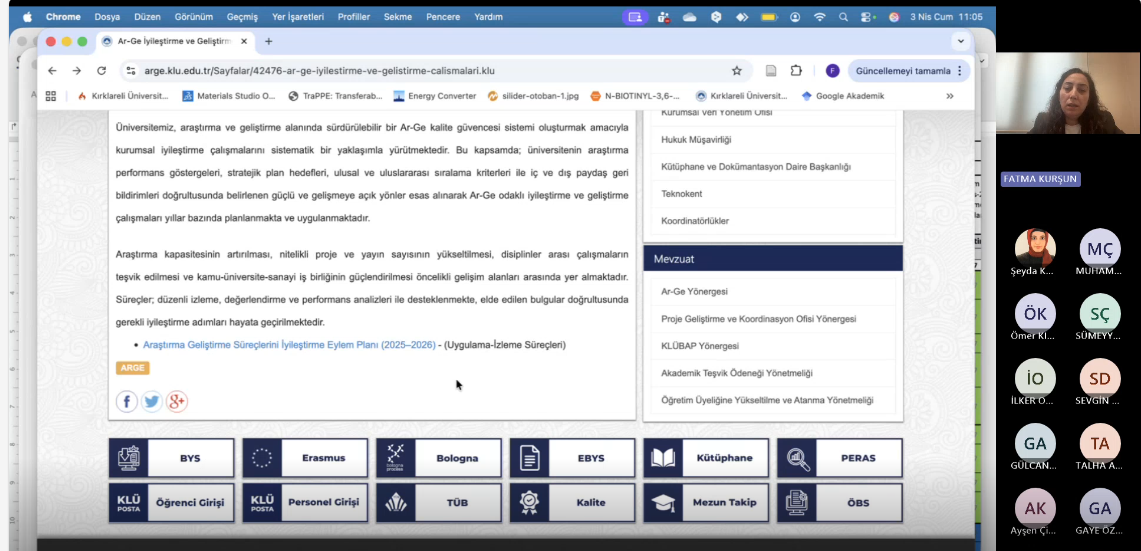This screenshot has height=551, width=1141.
Task: Expand the tab search dropdown arrow
Action: pos(960,41)
